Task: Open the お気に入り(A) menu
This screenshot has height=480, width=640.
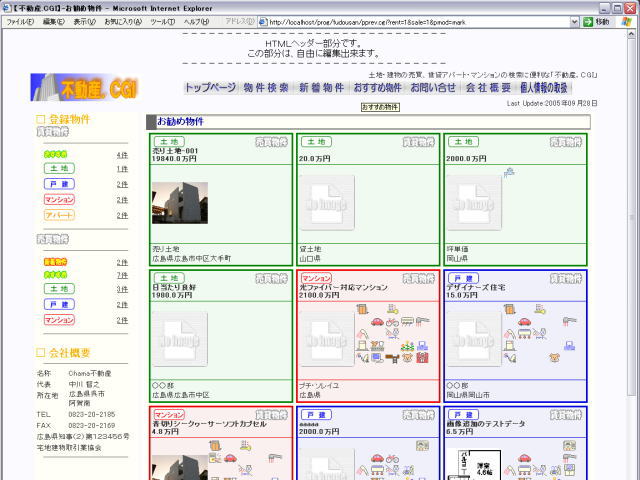Action: click(122, 21)
